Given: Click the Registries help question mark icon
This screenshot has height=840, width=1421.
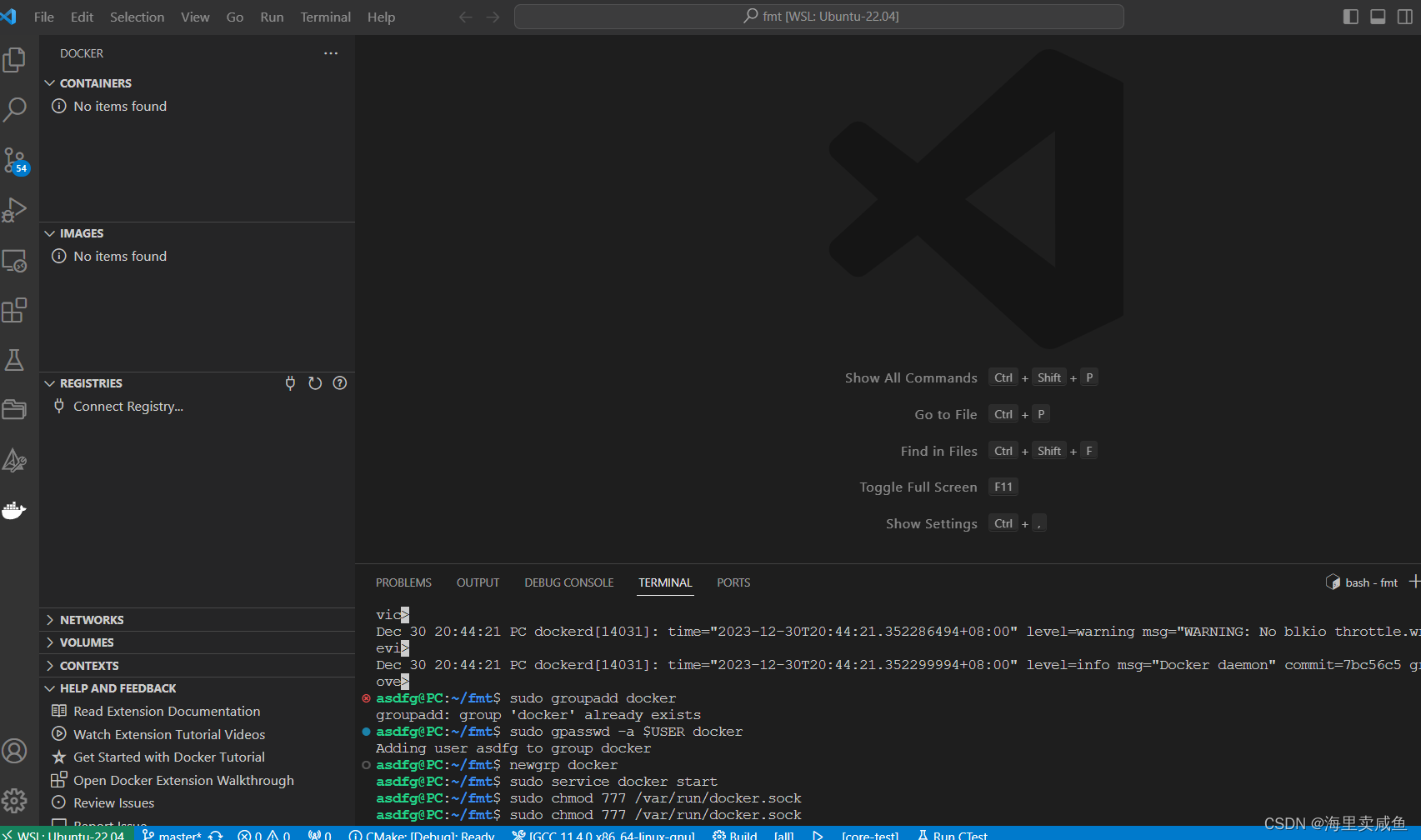Looking at the screenshot, I should tap(339, 382).
